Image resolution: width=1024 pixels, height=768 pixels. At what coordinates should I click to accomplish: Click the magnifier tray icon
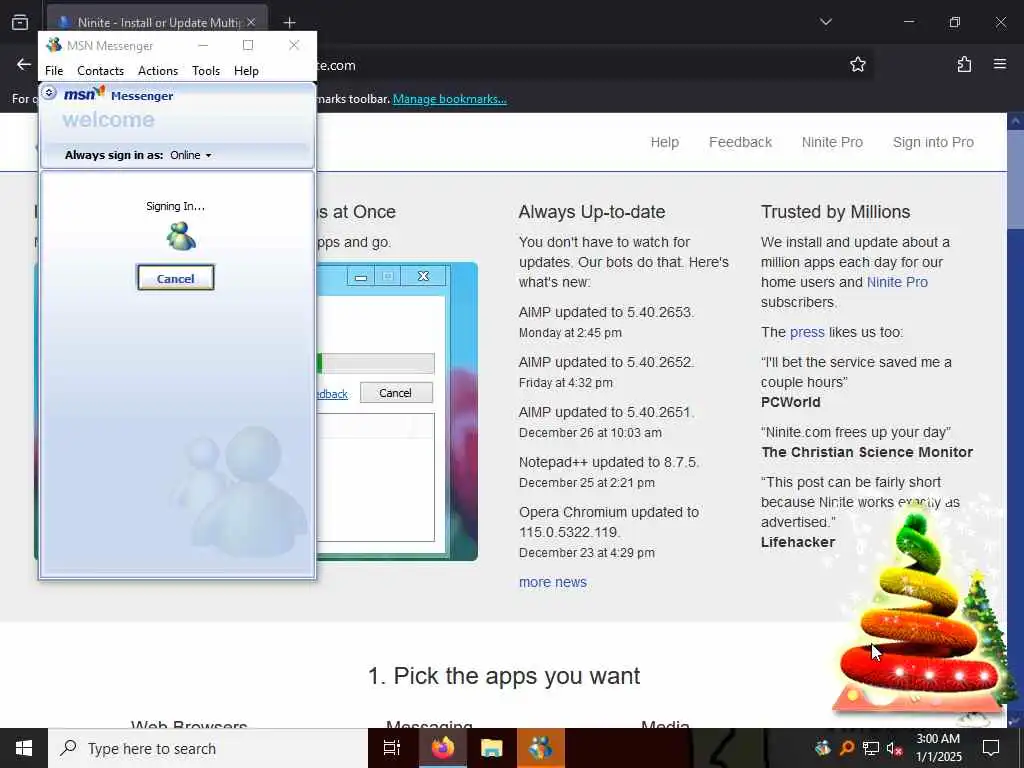846,748
